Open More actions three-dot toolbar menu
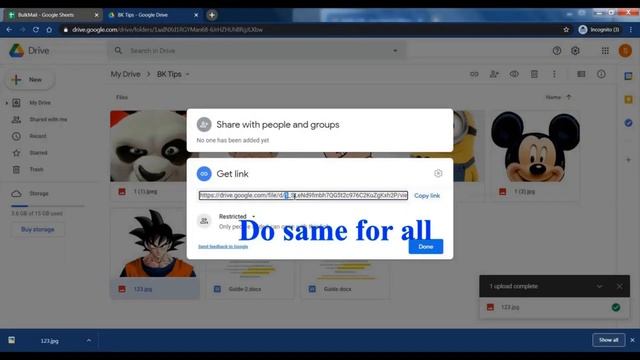The height and width of the screenshot is (360, 640). pyautogui.click(x=554, y=74)
